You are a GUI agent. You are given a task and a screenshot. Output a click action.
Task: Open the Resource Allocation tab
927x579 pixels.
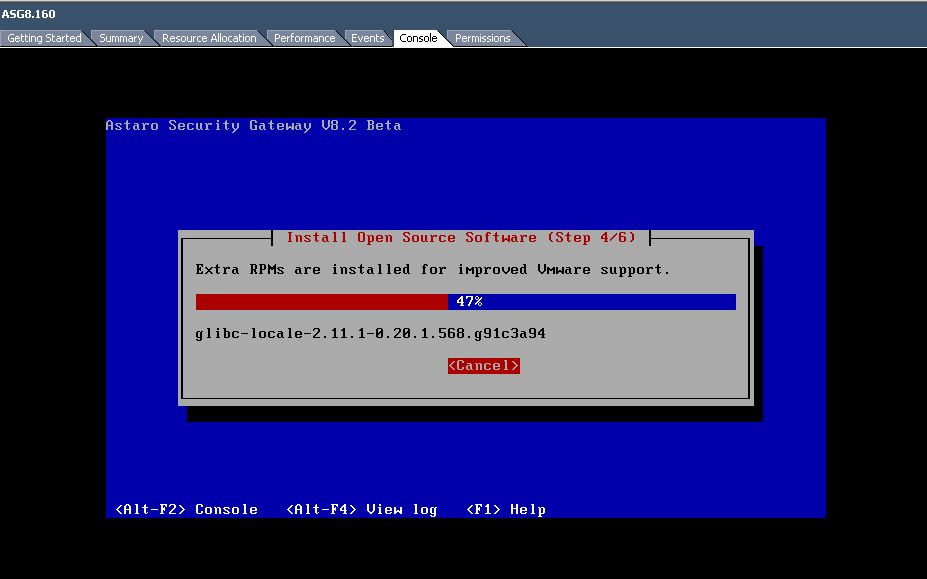[x=209, y=38]
